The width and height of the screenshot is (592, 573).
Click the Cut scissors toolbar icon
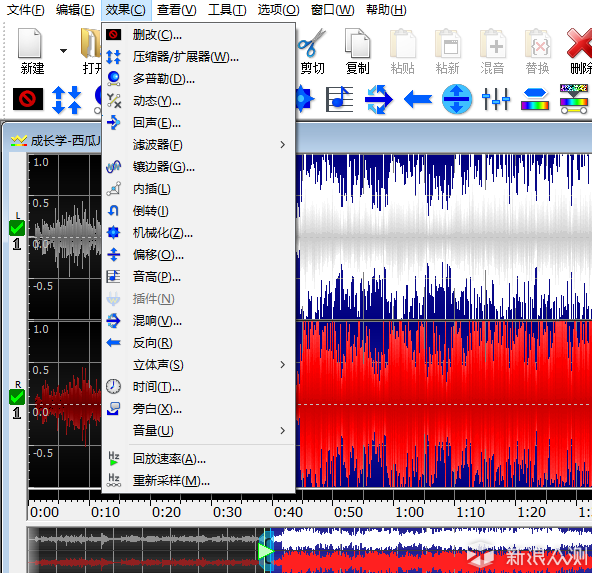pyautogui.click(x=311, y=42)
